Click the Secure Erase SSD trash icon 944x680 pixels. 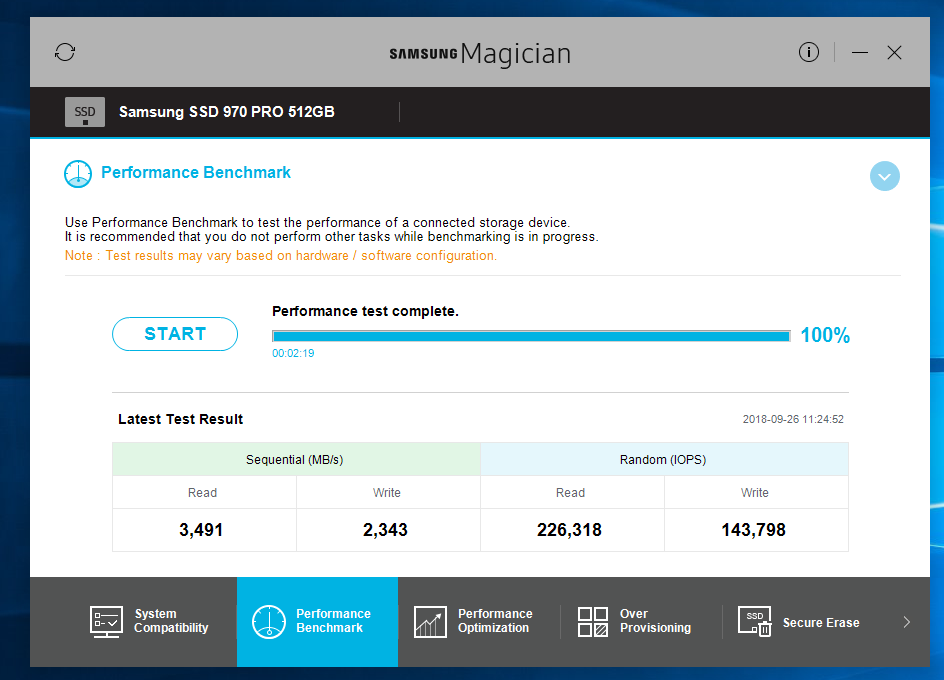tap(754, 622)
